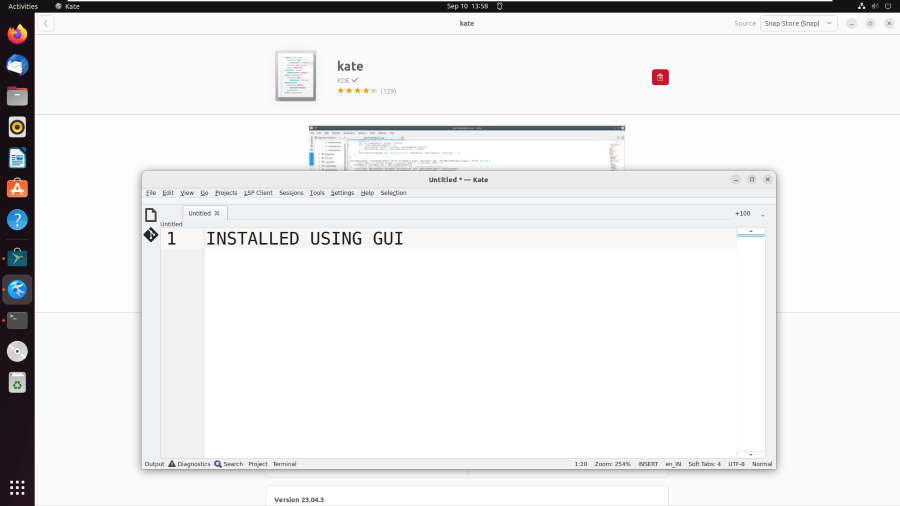Click the notification bell in top bar

(499, 6)
